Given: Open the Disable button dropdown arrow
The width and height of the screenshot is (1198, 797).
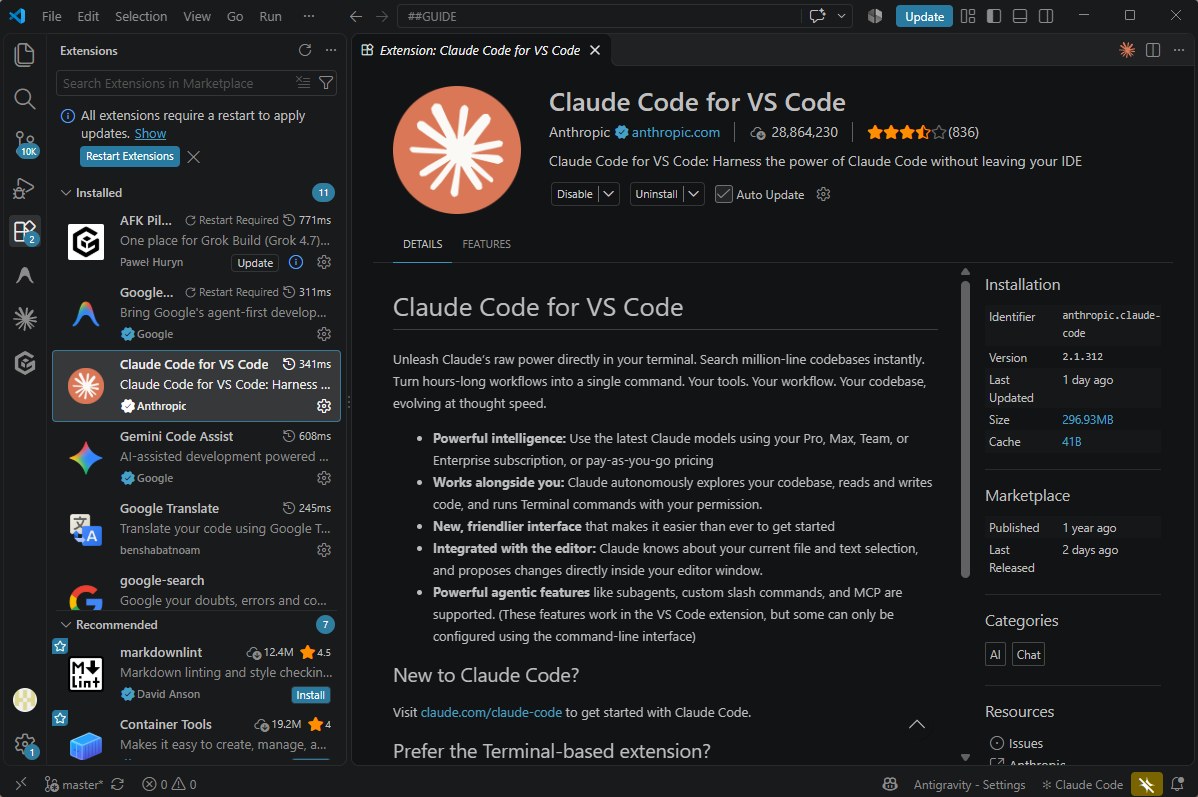Looking at the screenshot, I should coord(609,194).
